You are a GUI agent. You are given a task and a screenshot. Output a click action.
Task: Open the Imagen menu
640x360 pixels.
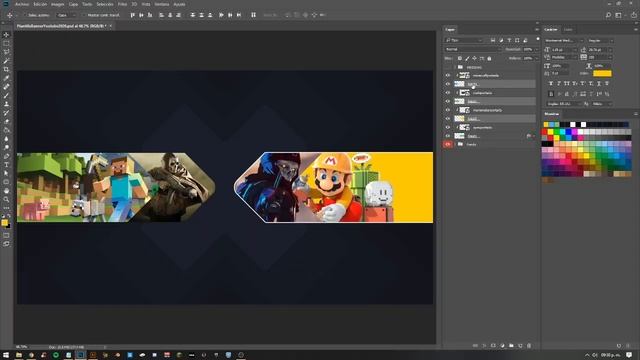pyautogui.click(x=58, y=4)
